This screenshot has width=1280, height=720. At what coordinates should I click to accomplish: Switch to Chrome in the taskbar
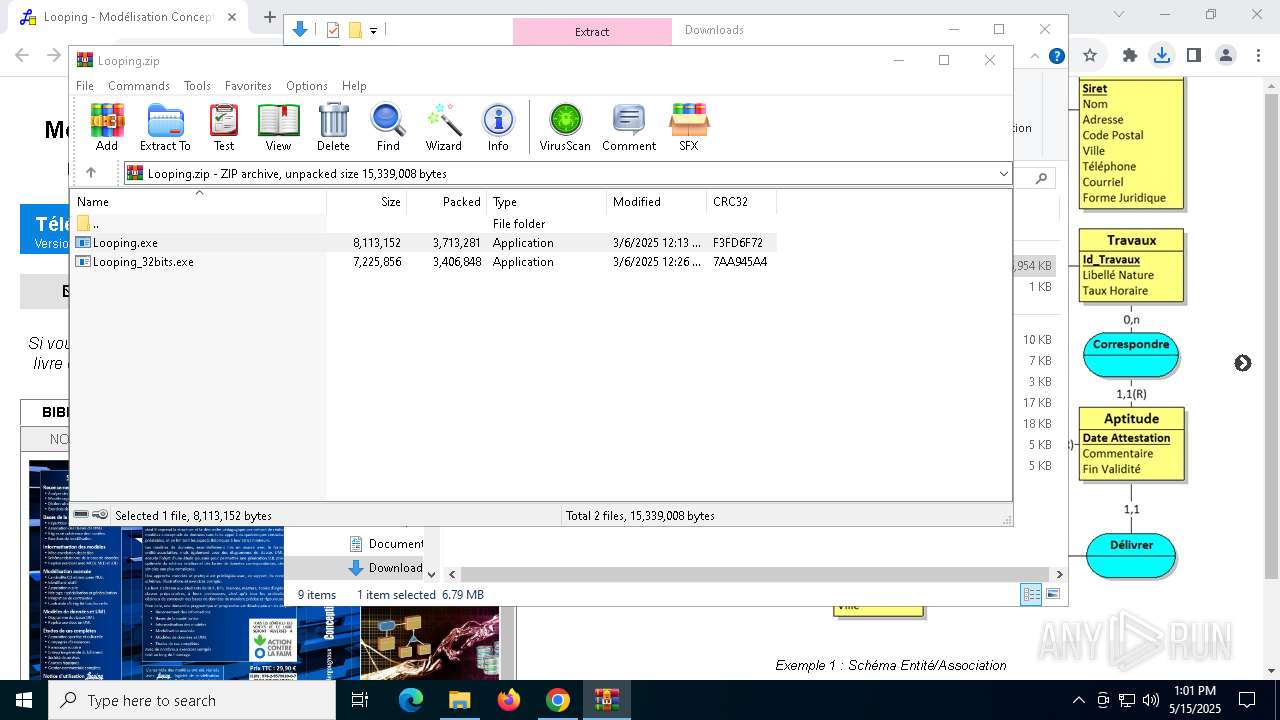click(557, 700)
